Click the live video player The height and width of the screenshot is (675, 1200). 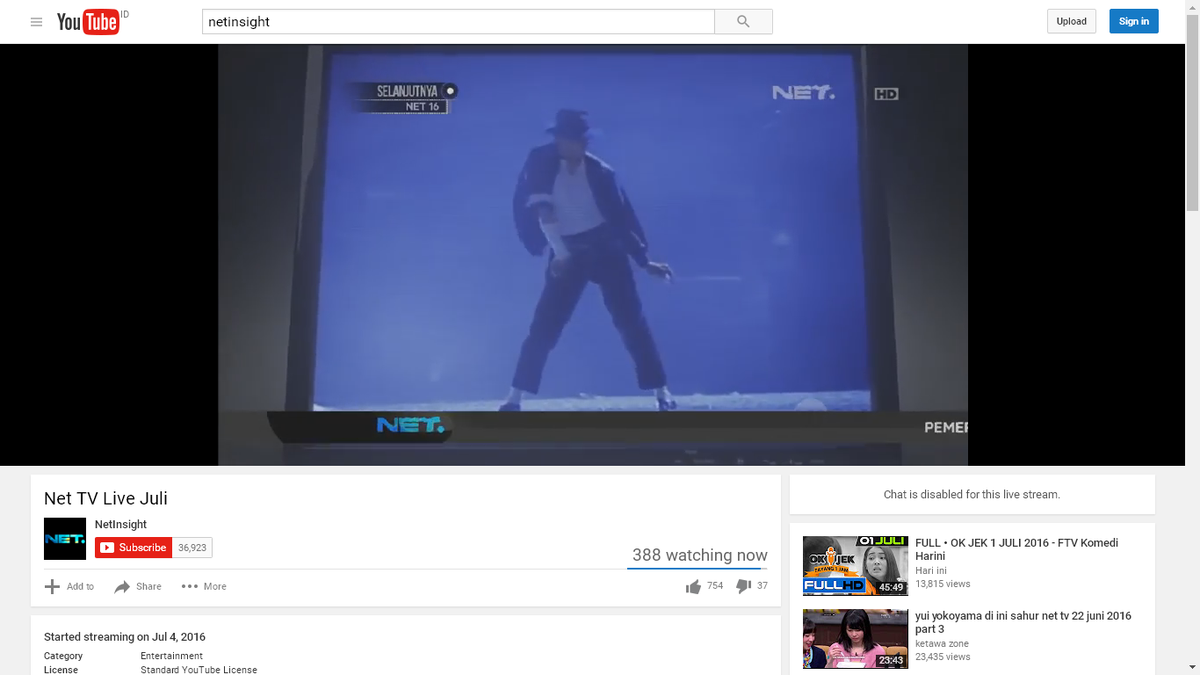click(x=593, y=255)
